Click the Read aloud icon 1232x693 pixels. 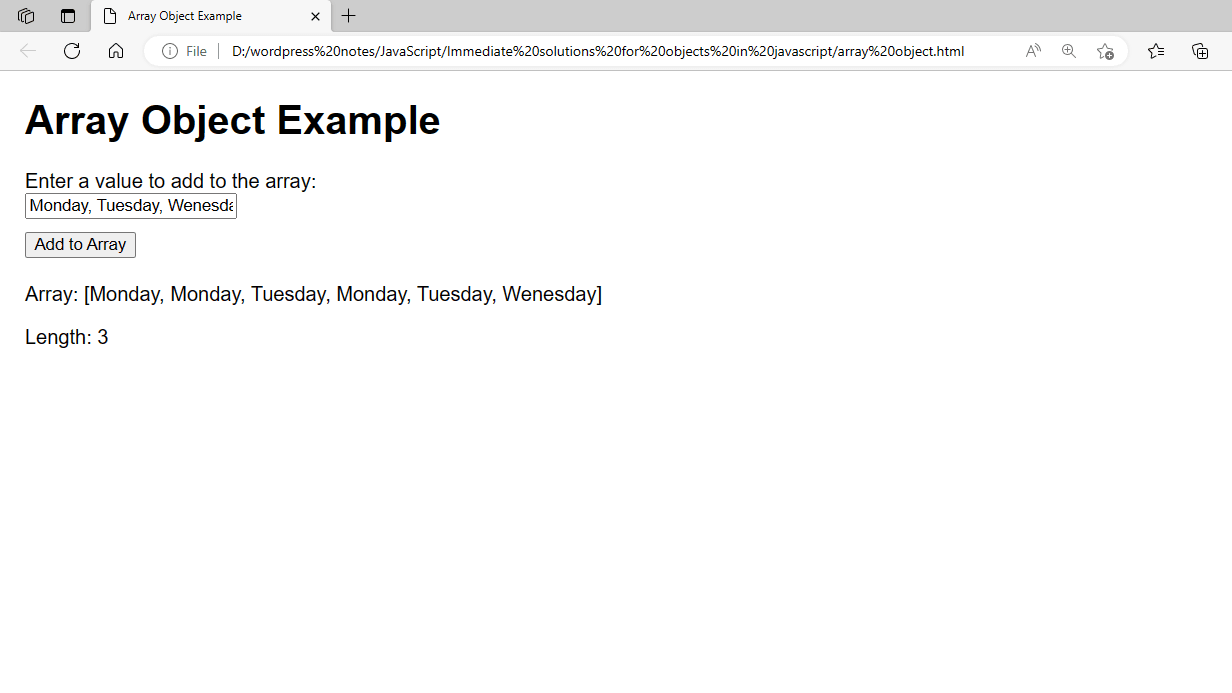(x=1033, y=51)
